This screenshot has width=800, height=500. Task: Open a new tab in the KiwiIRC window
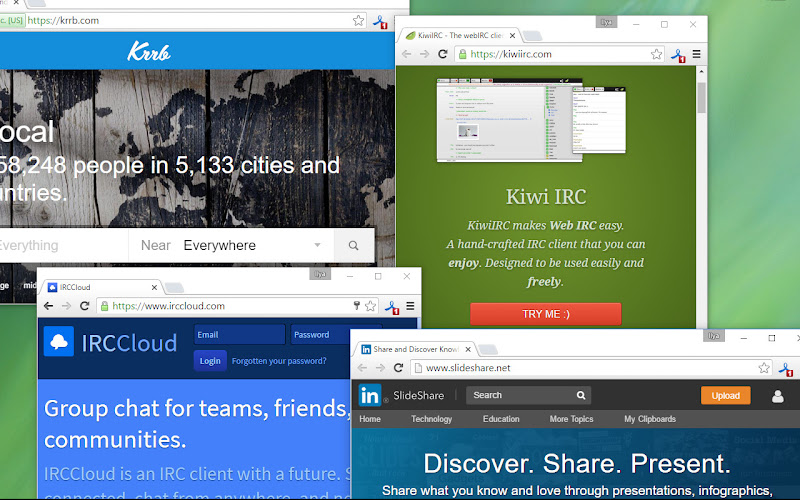(532, 36)
